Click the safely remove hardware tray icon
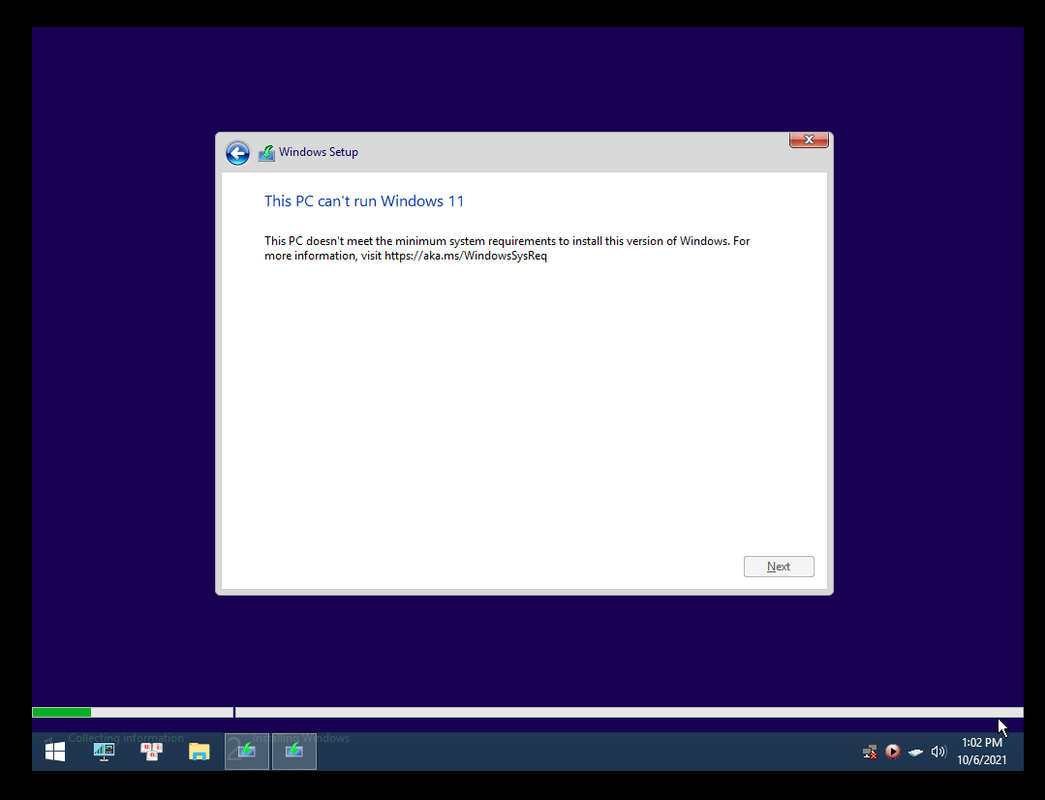 (x=916, y=752)
